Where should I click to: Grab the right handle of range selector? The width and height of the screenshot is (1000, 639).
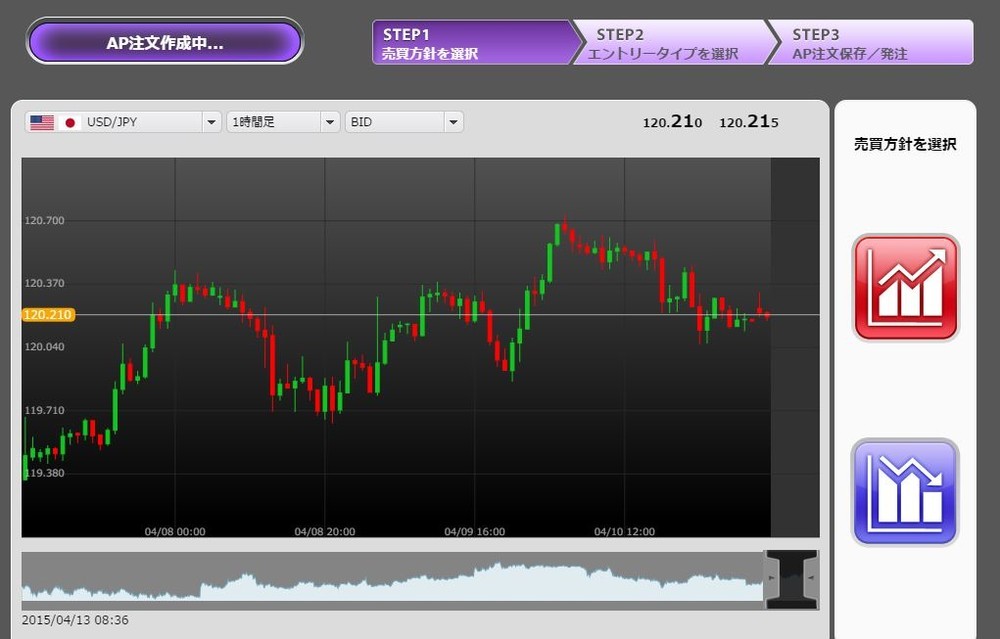pyautogui.click(x=811, y=578)
